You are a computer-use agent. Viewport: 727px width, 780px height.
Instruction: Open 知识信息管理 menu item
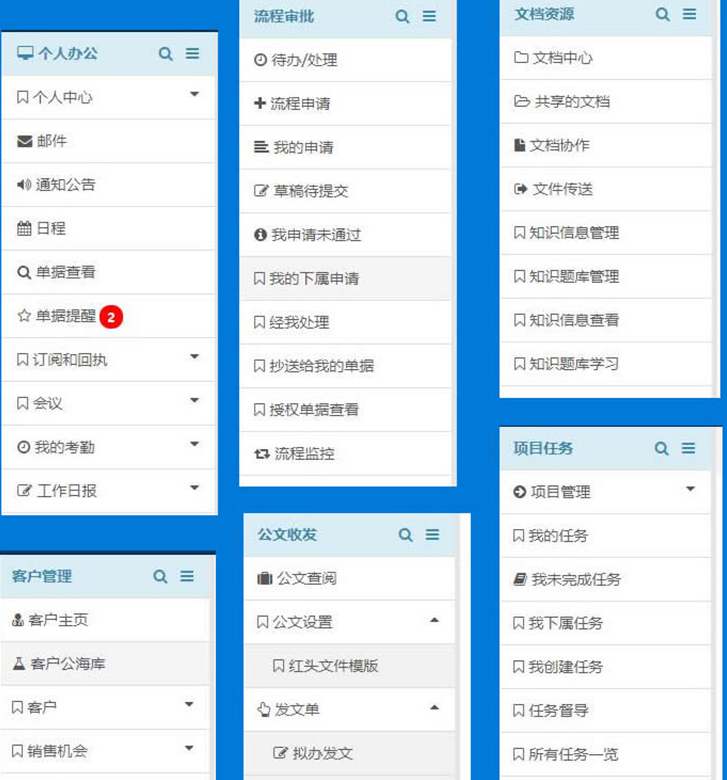coord(606,232)
